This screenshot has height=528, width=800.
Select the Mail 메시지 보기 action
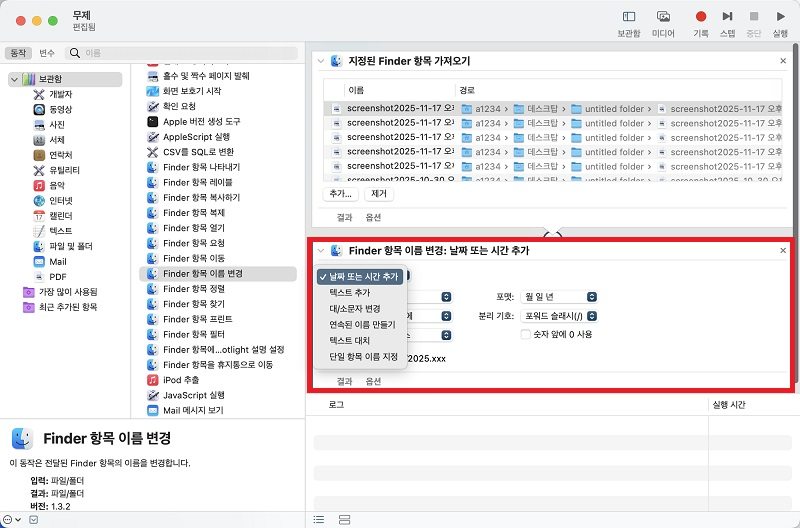[186, 410]
